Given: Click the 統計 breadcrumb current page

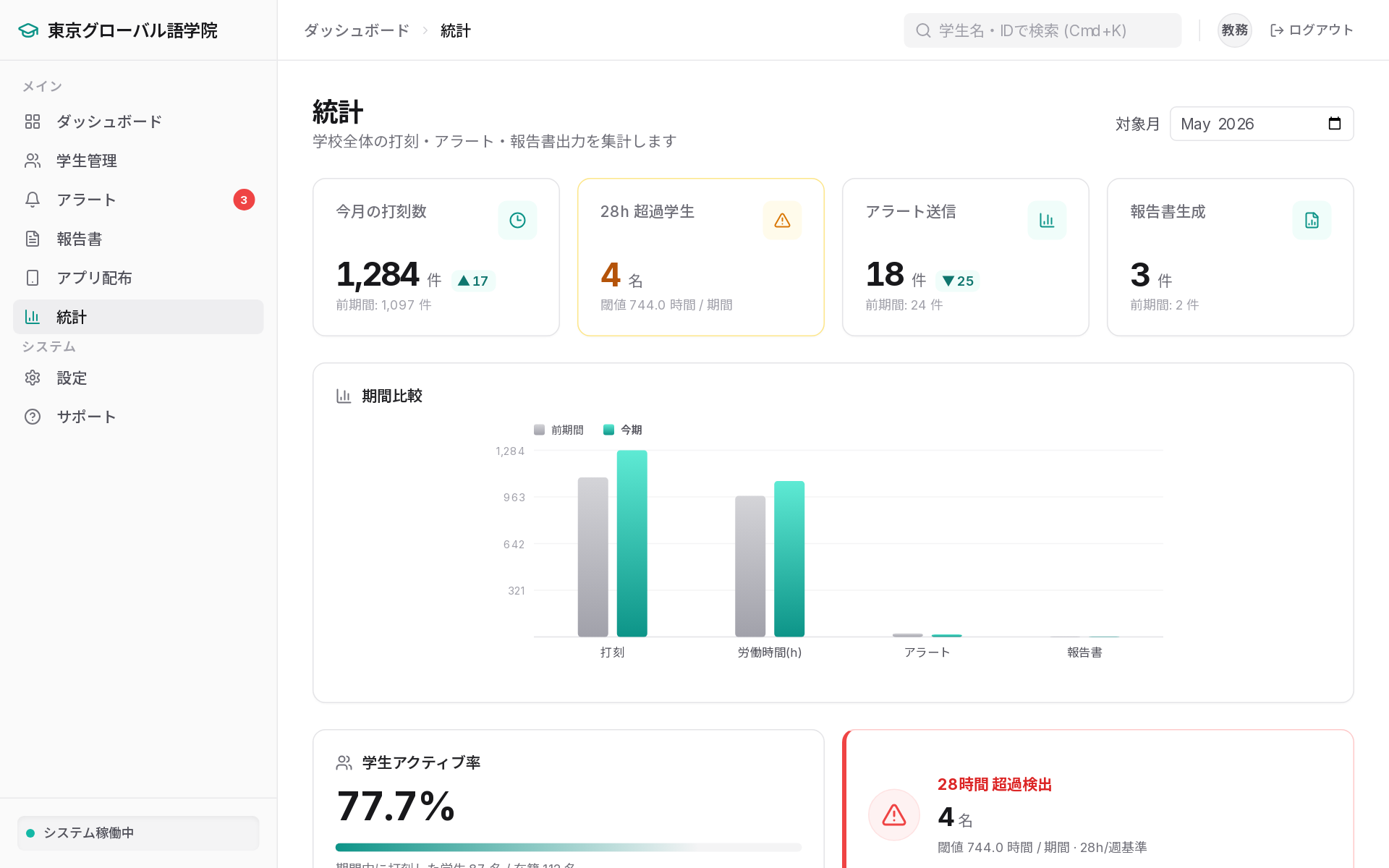Looking at the screenshot, I should (x=456, y=30).
